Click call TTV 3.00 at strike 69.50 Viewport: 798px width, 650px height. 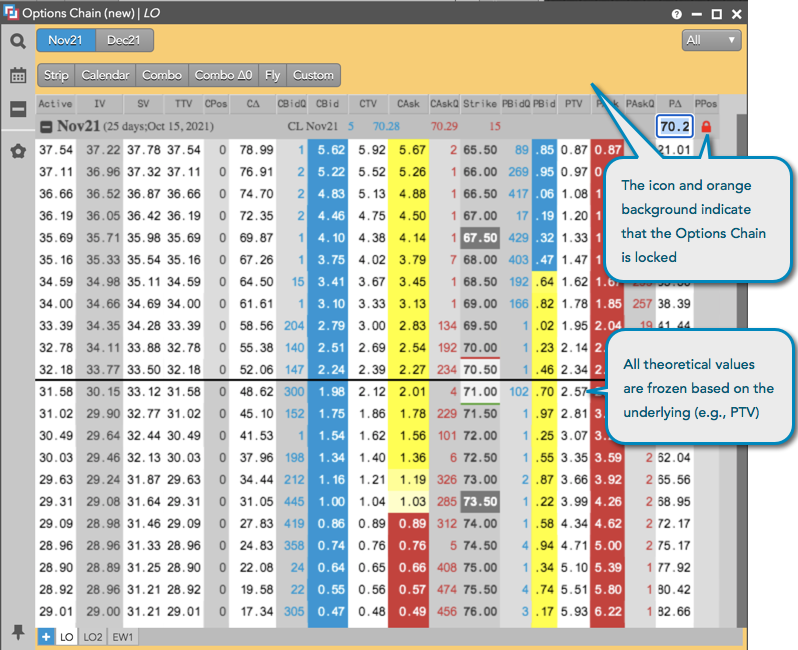coord(367,326)
